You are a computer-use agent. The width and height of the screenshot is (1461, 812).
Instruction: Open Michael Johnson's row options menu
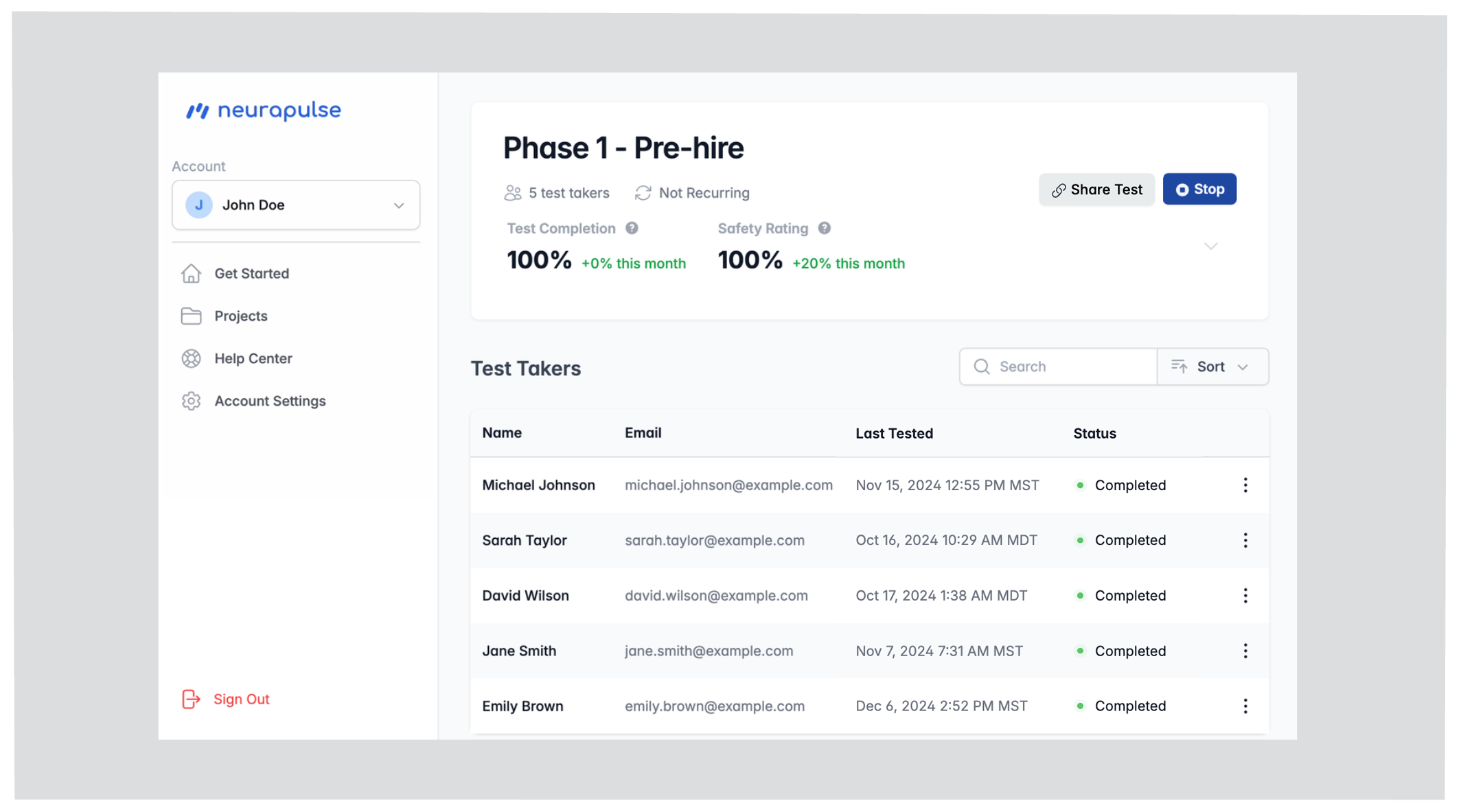click(x=1245, y=485)
